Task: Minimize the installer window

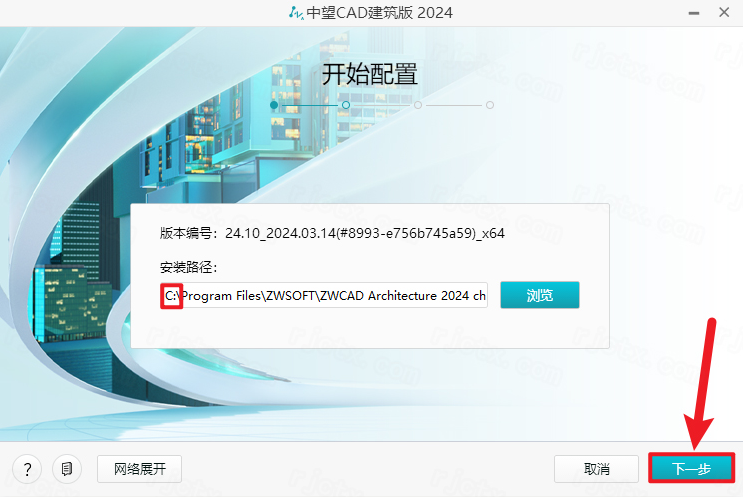Action: (x=690, y=13)
